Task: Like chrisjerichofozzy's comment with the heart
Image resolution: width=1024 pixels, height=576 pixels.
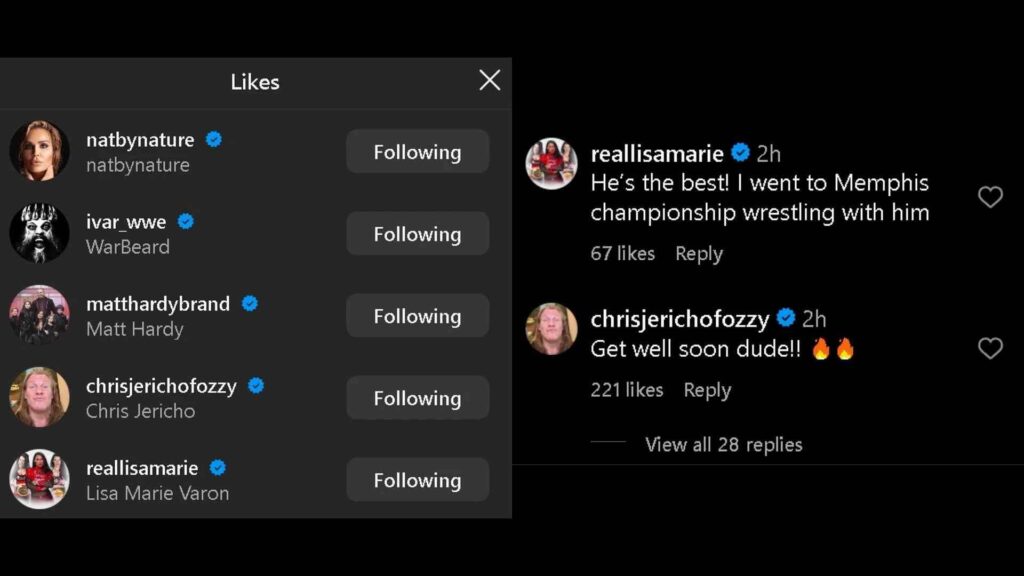Action: point(989,348)
